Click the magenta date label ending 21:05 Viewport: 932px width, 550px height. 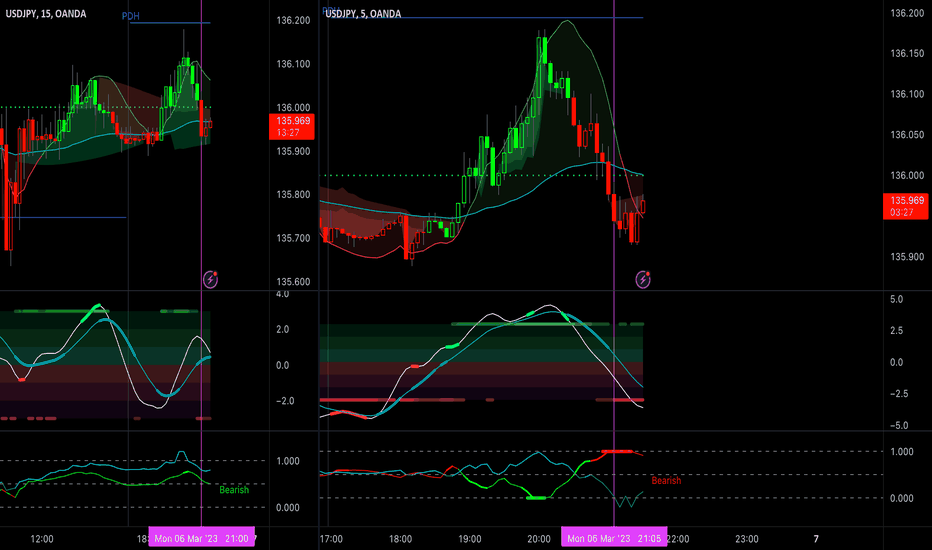[x=614, y=539]
